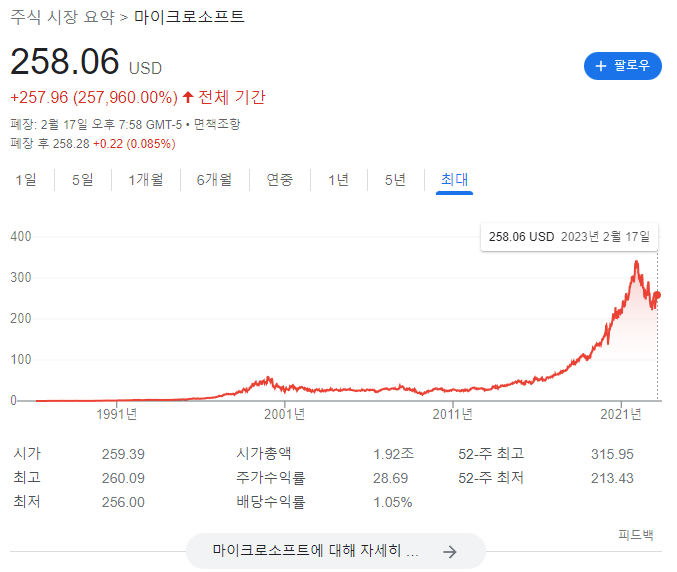
Task: Select the 최대 max range tab
Action: tap(454, 180)
